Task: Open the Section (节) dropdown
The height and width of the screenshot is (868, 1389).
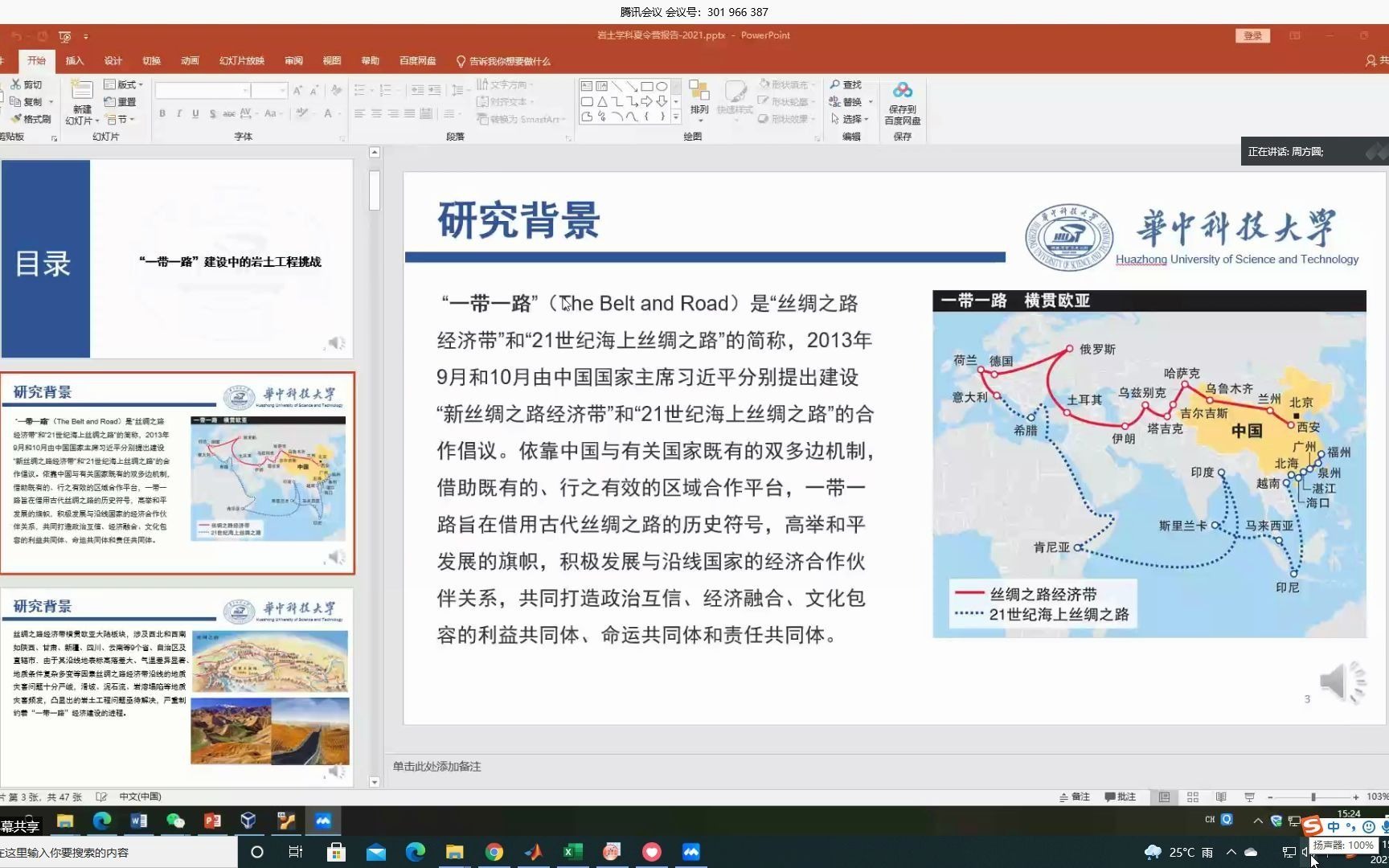Action: tap(121, 119)
